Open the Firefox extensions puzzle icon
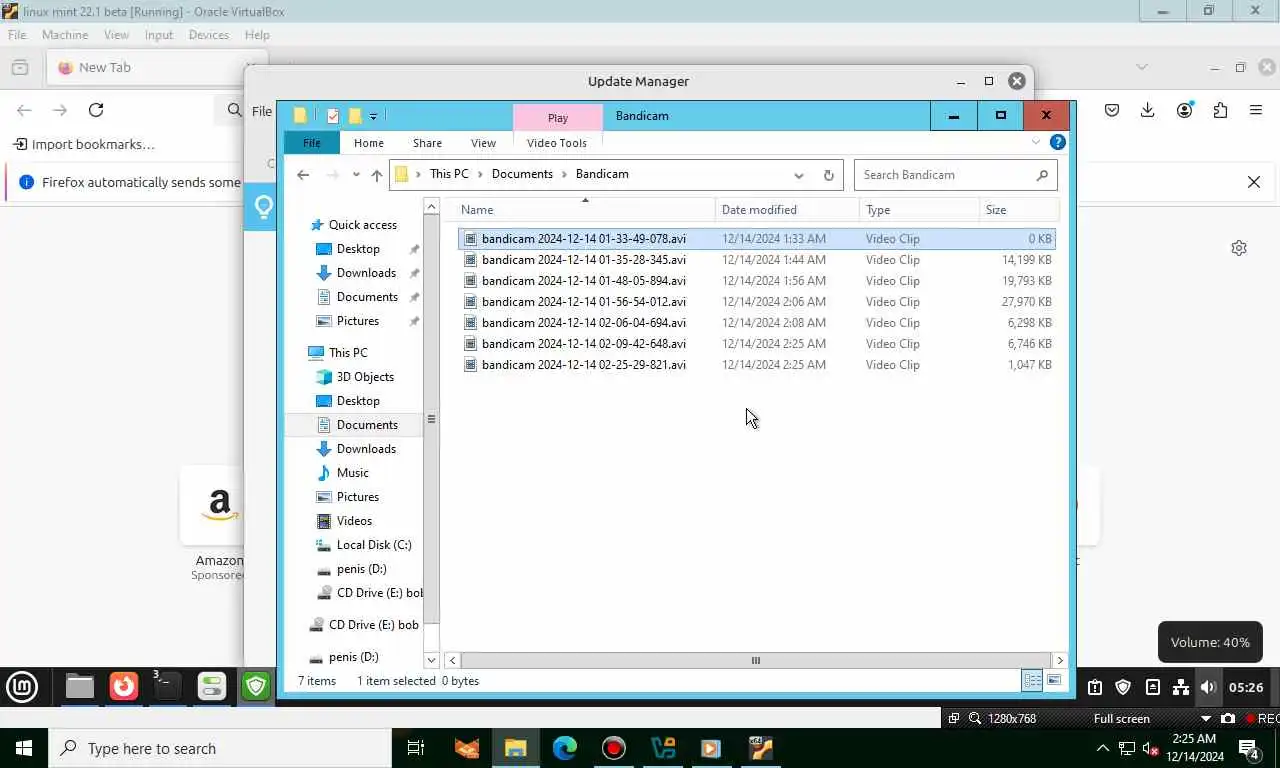This screenshot has width=1280, height=768. [x=1220, y=110]
